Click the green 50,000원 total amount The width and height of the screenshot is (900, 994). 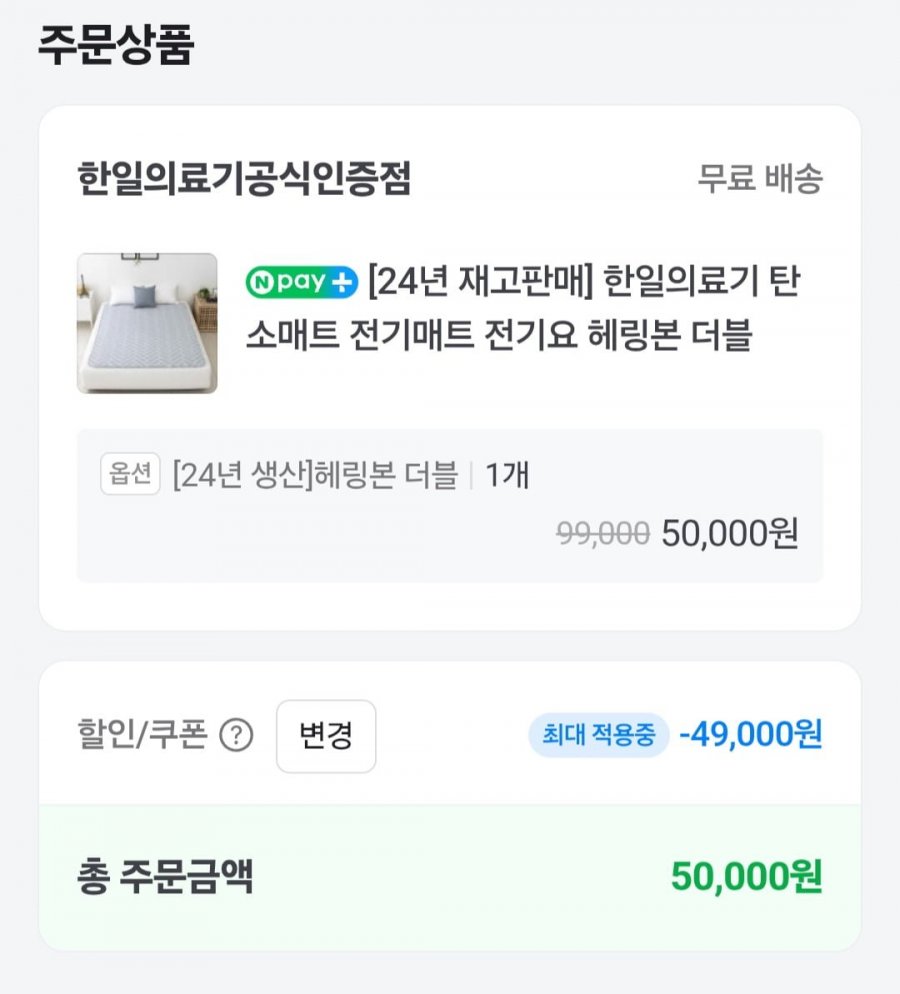tap(746, 877)
